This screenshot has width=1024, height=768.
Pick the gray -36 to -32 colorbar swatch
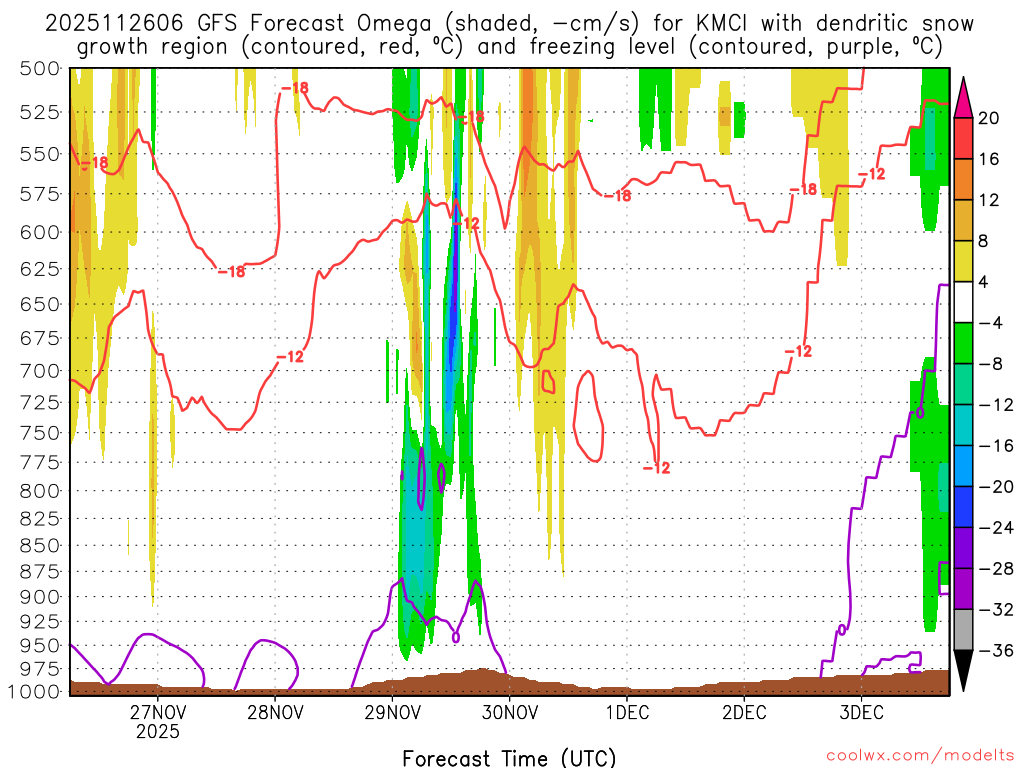point(963,630)
